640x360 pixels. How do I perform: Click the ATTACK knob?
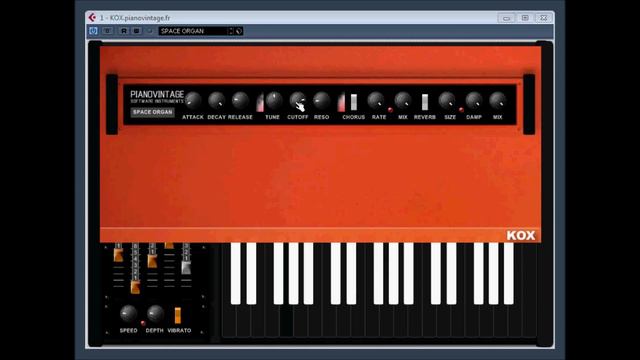click(x=193, y=100)
